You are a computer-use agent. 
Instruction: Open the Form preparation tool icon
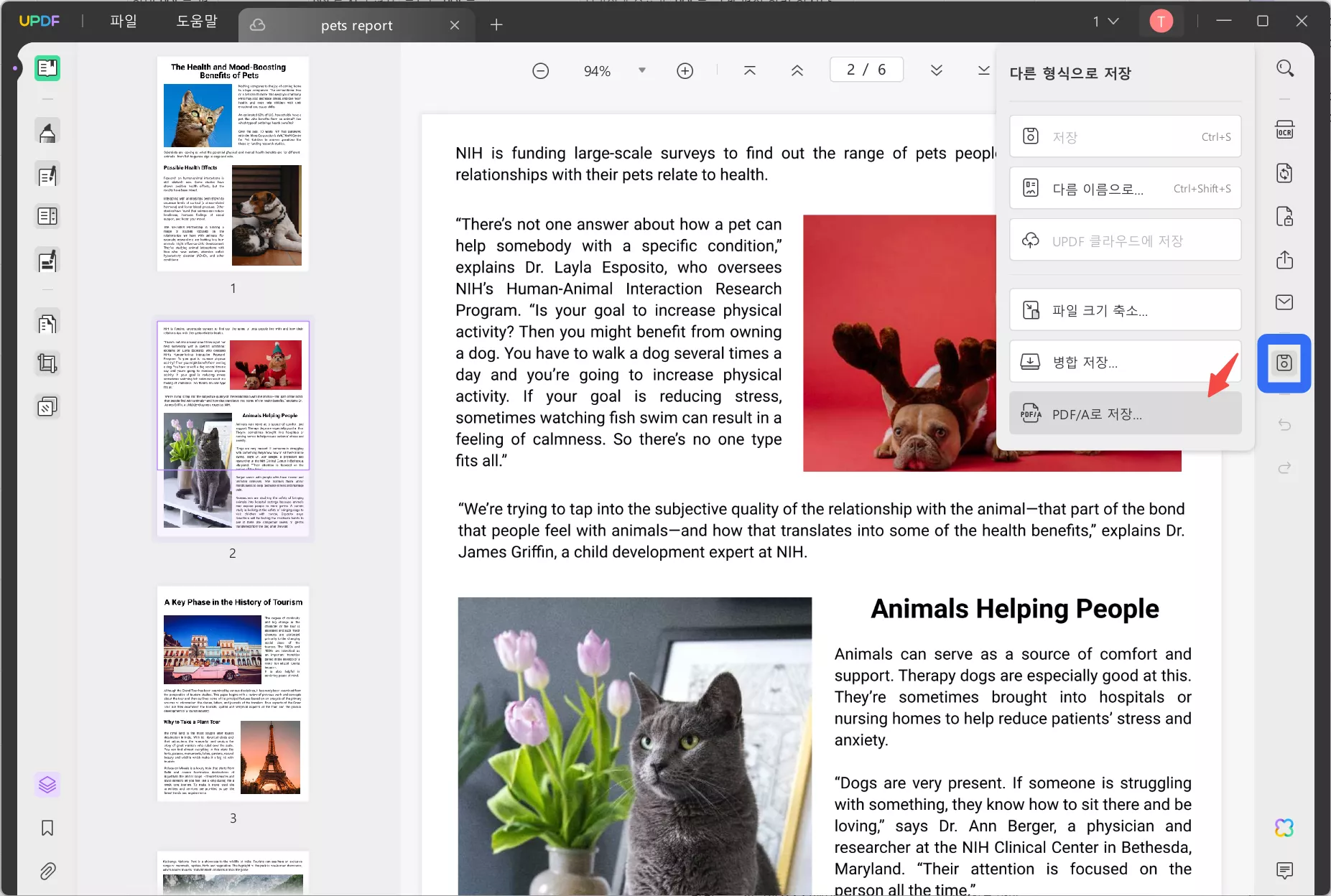coord(47,216)
